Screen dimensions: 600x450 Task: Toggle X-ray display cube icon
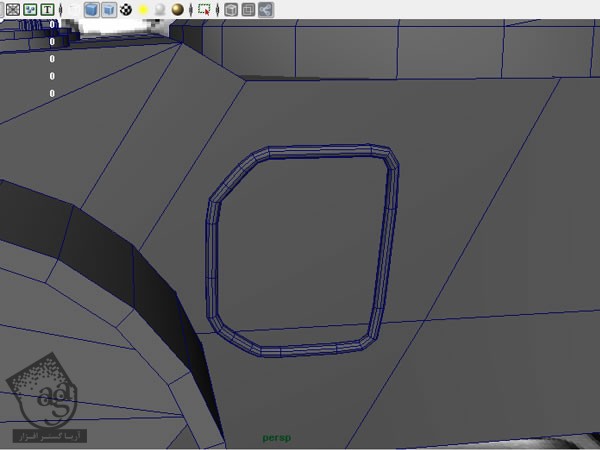click(x=230, y=9)
